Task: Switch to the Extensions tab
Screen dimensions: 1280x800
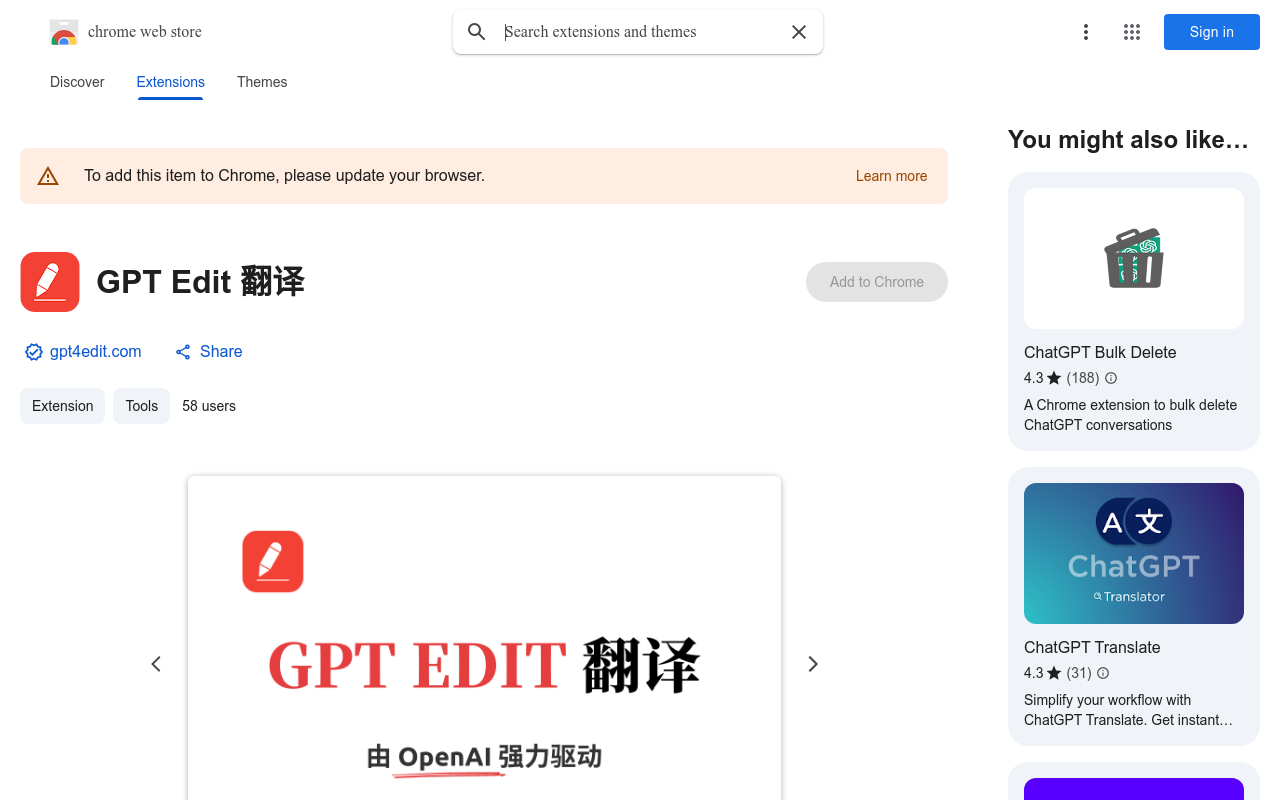Action: click(171, 82)
